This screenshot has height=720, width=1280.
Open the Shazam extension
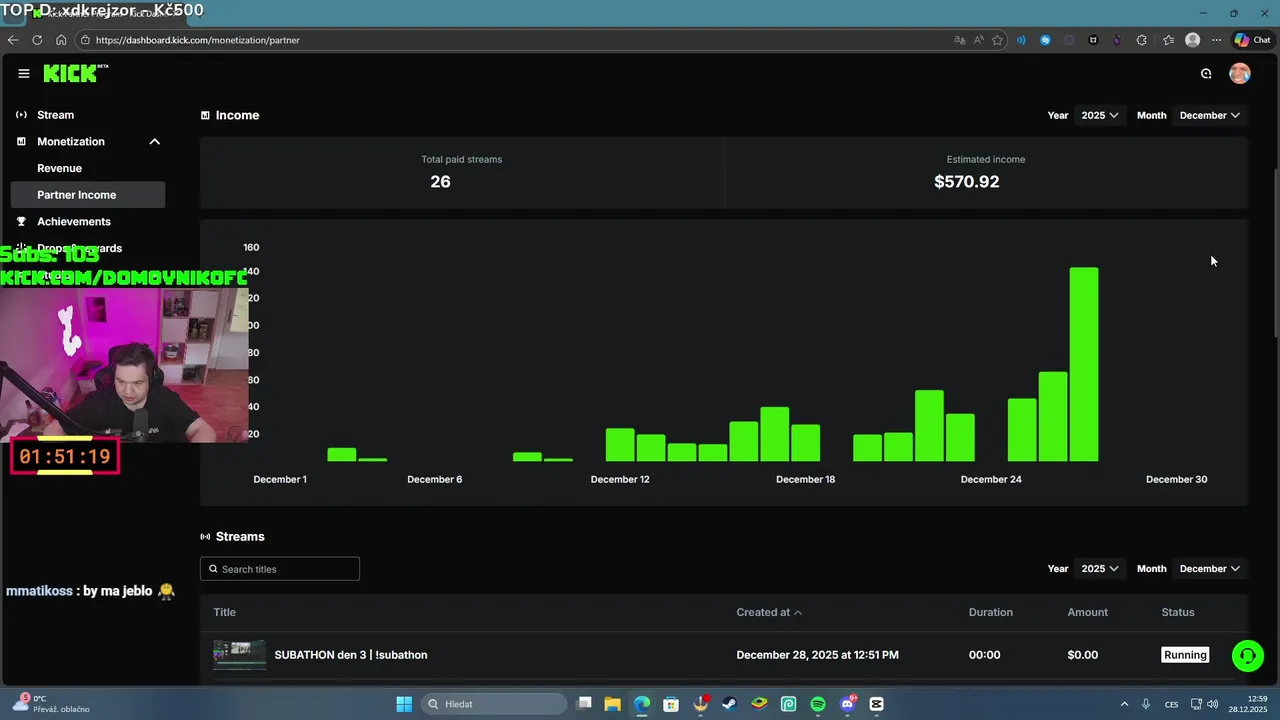[x=1045, y=40]
